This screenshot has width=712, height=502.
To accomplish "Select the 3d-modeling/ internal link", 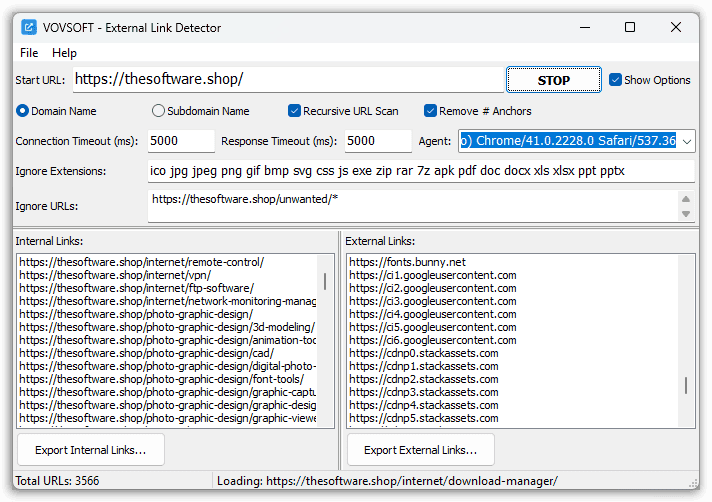I will (x=167, y=327).
